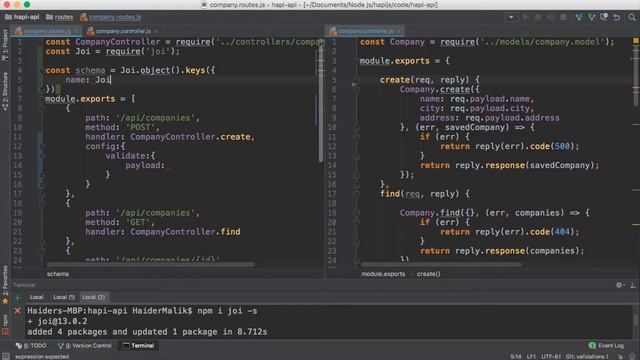Open Git branch validations widget
This screenshot has width=640, height=360.
click(587, 356)
